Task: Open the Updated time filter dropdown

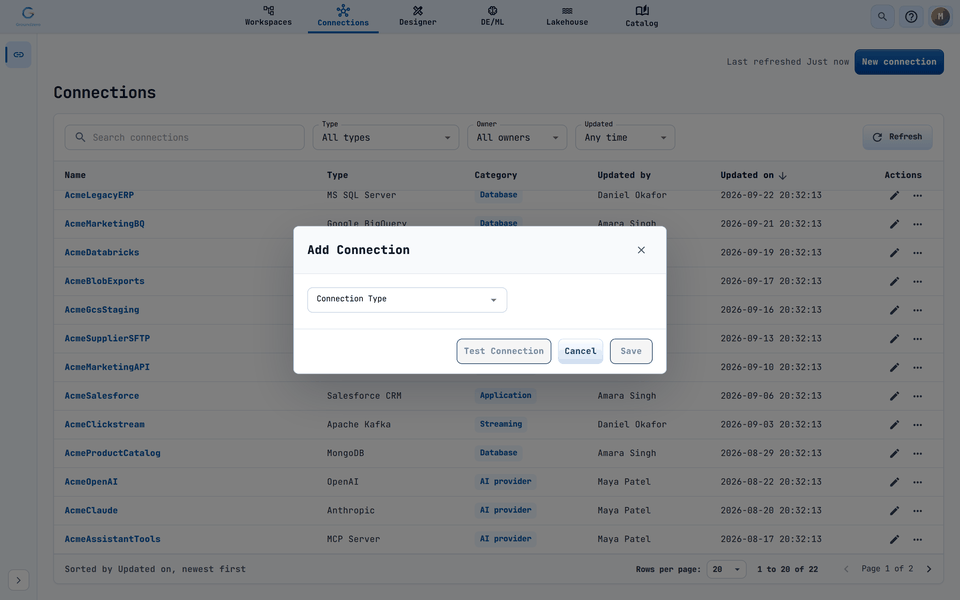Action: coord(625,138)
